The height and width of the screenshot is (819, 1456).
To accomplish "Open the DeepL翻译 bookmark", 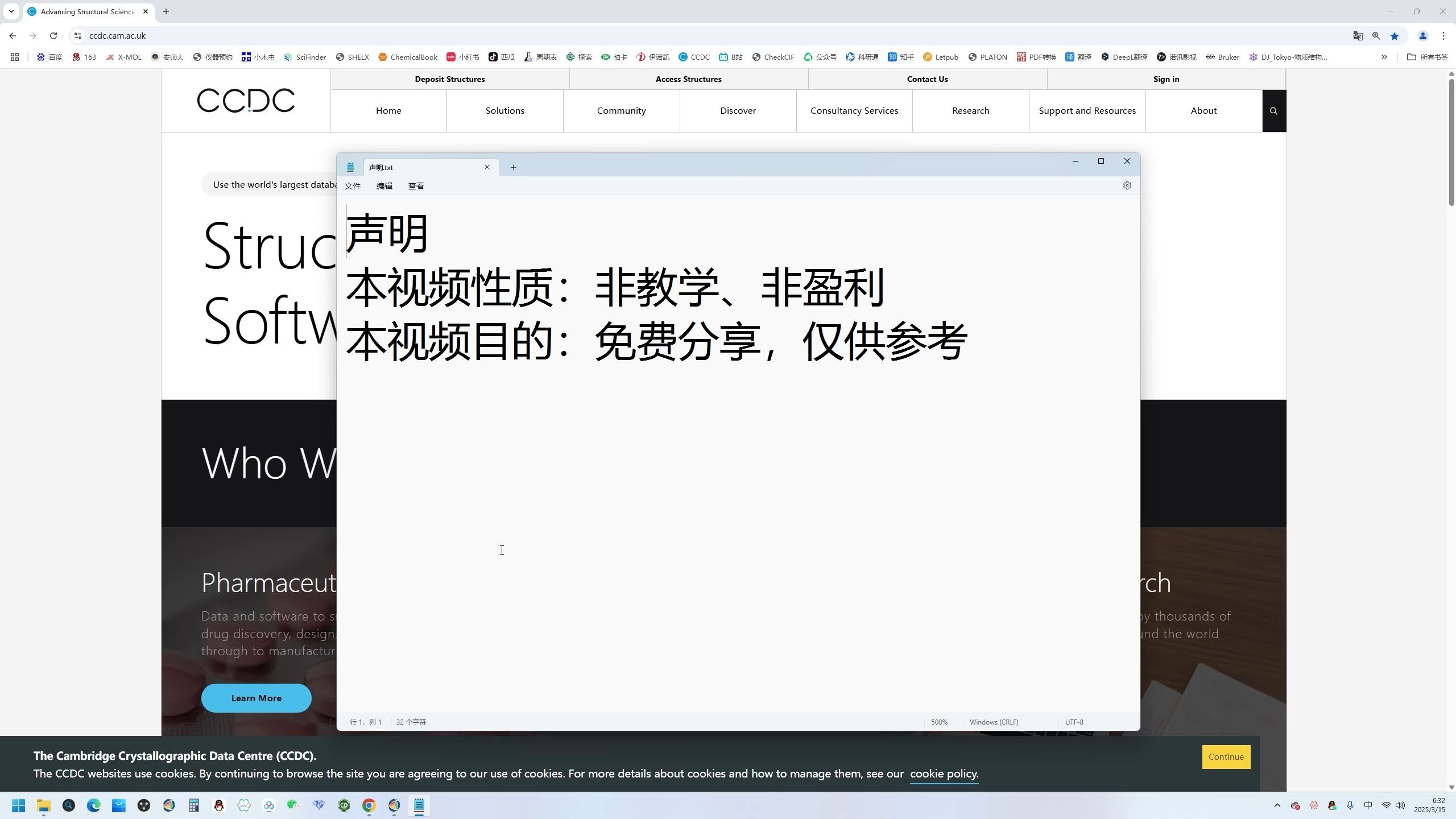I will [1124, 57].
